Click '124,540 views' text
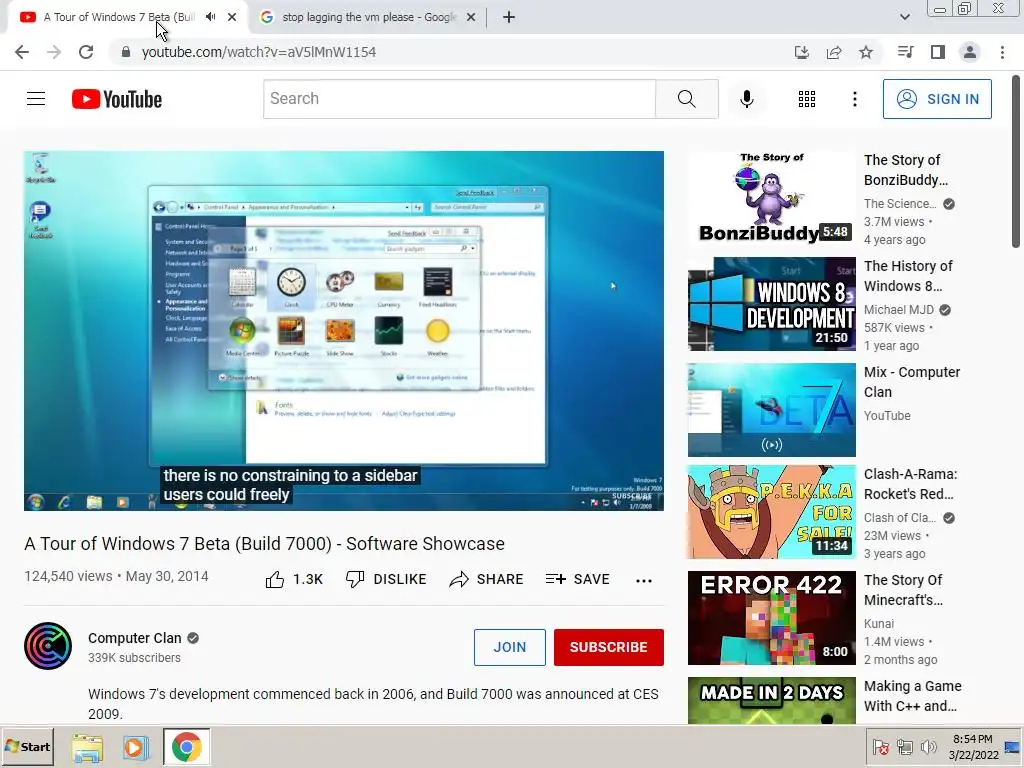The width and height of the screenshot is (1024, 768). pos(68,576)
